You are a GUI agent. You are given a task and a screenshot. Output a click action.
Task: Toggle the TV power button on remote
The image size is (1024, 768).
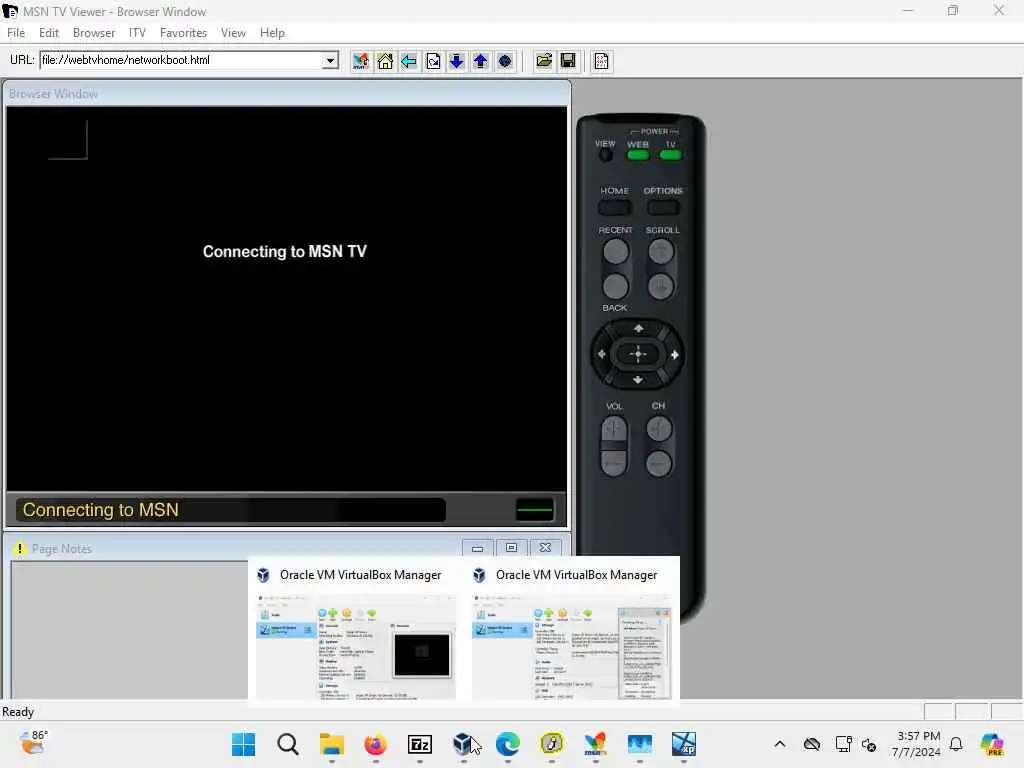point(671,155)
